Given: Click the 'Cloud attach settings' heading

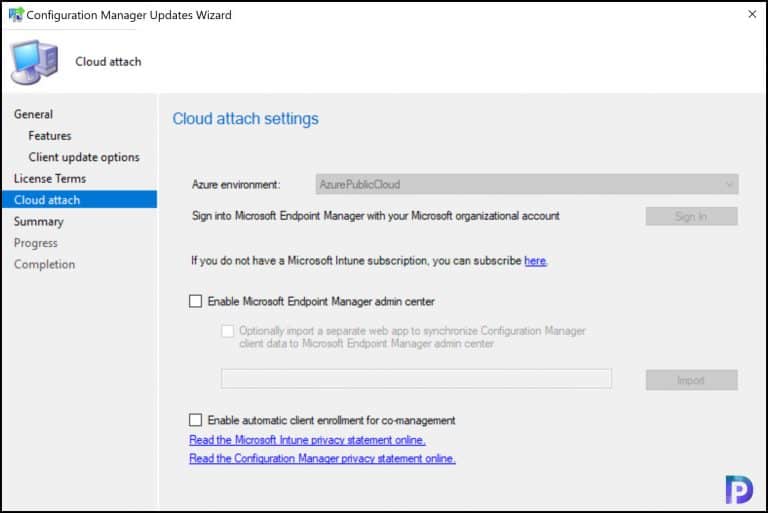Looking at the screenshot, I should pos(245,119).
